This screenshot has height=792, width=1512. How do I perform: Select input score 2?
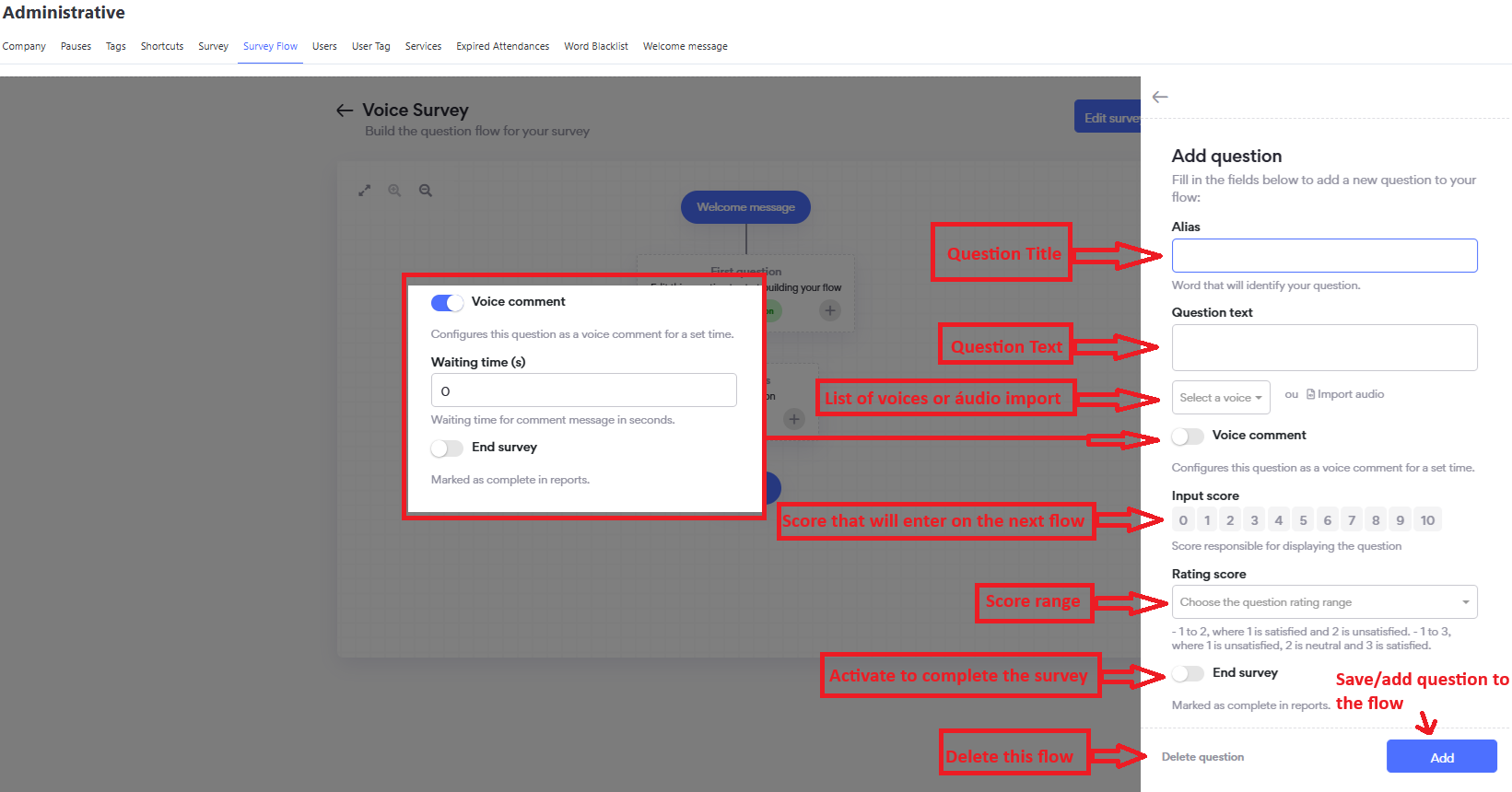(1230, 520)
